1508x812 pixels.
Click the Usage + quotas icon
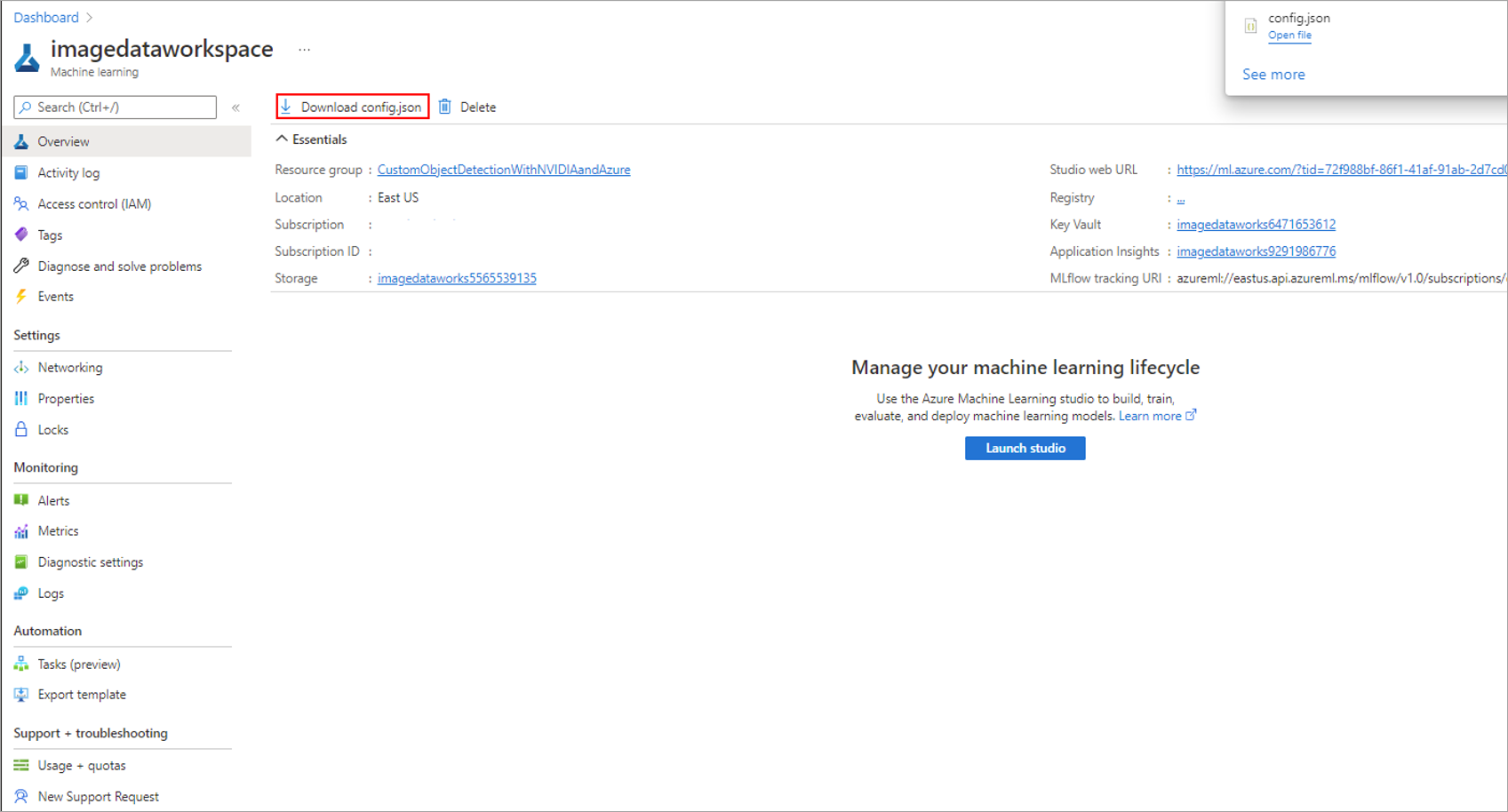[21, 765]
